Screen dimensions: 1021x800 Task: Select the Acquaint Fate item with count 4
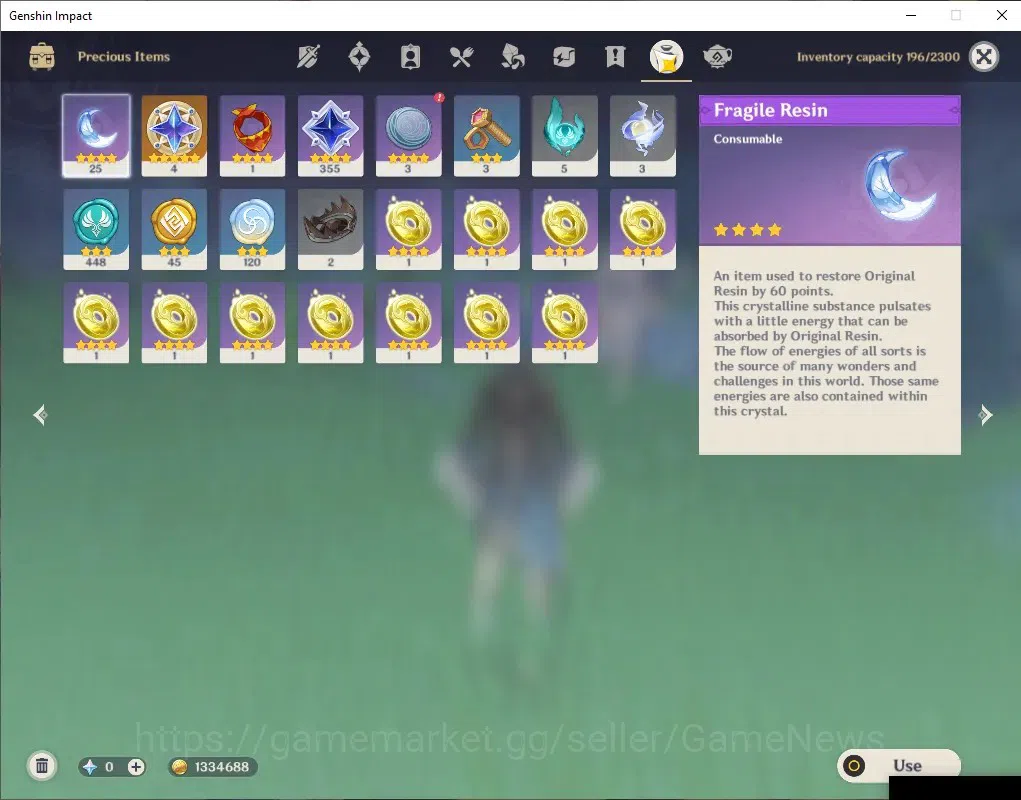pyautogui.click(x=174, y=135)
